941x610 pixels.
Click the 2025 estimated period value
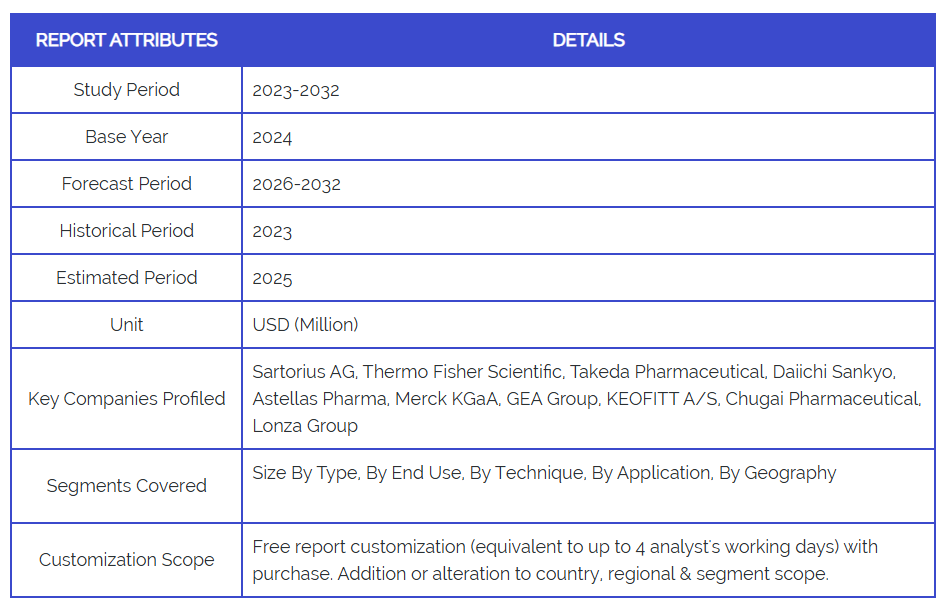coord(272,278)
